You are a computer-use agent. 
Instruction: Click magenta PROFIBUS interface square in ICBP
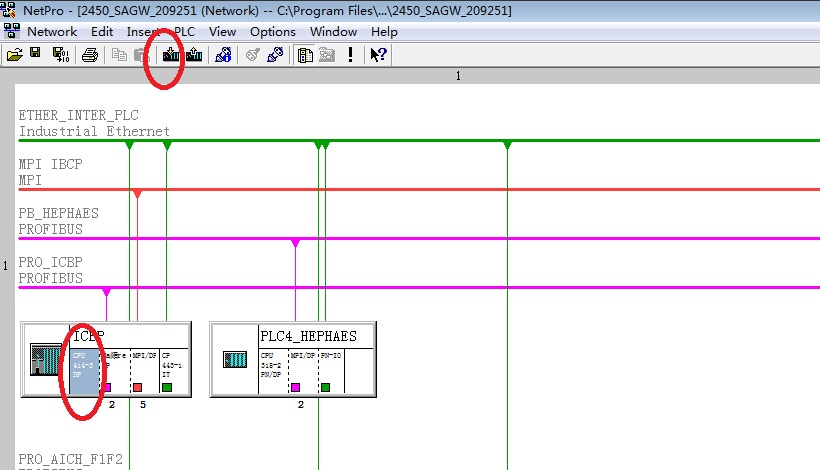click(107, 387)
